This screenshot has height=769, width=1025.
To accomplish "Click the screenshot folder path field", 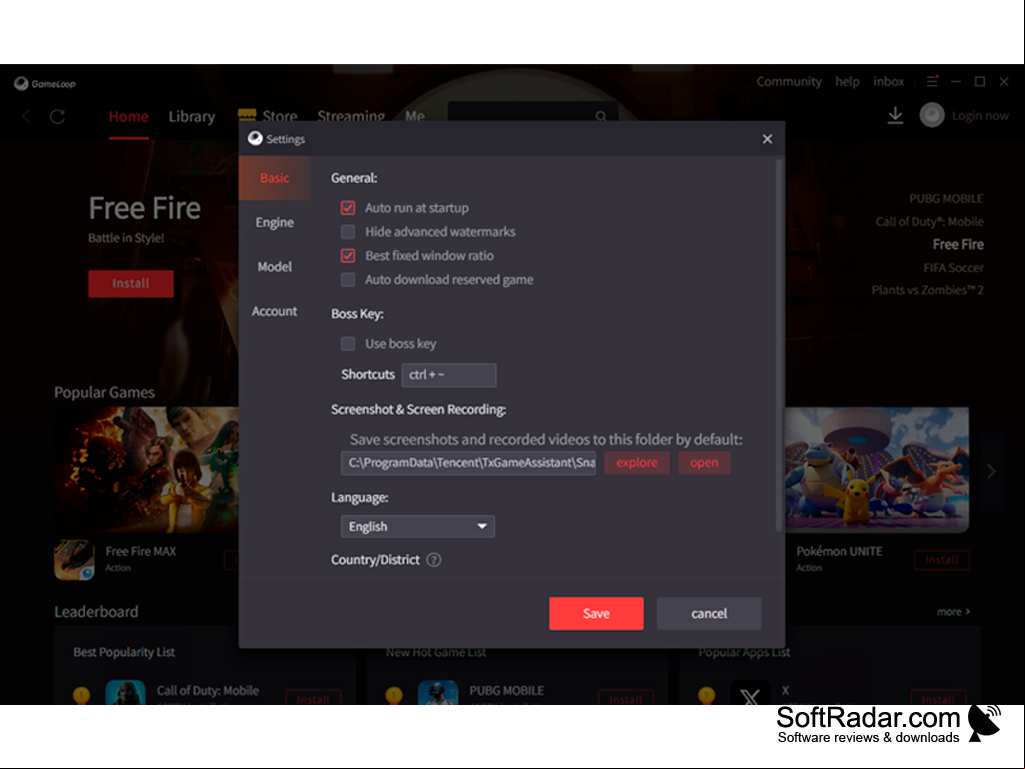I will (468, 462).
